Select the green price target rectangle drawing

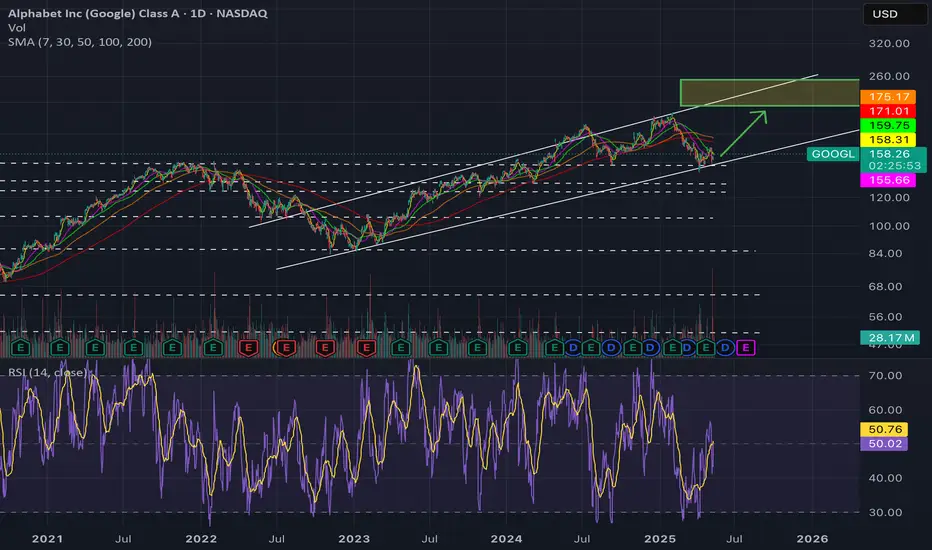click(x=770, y=93)
